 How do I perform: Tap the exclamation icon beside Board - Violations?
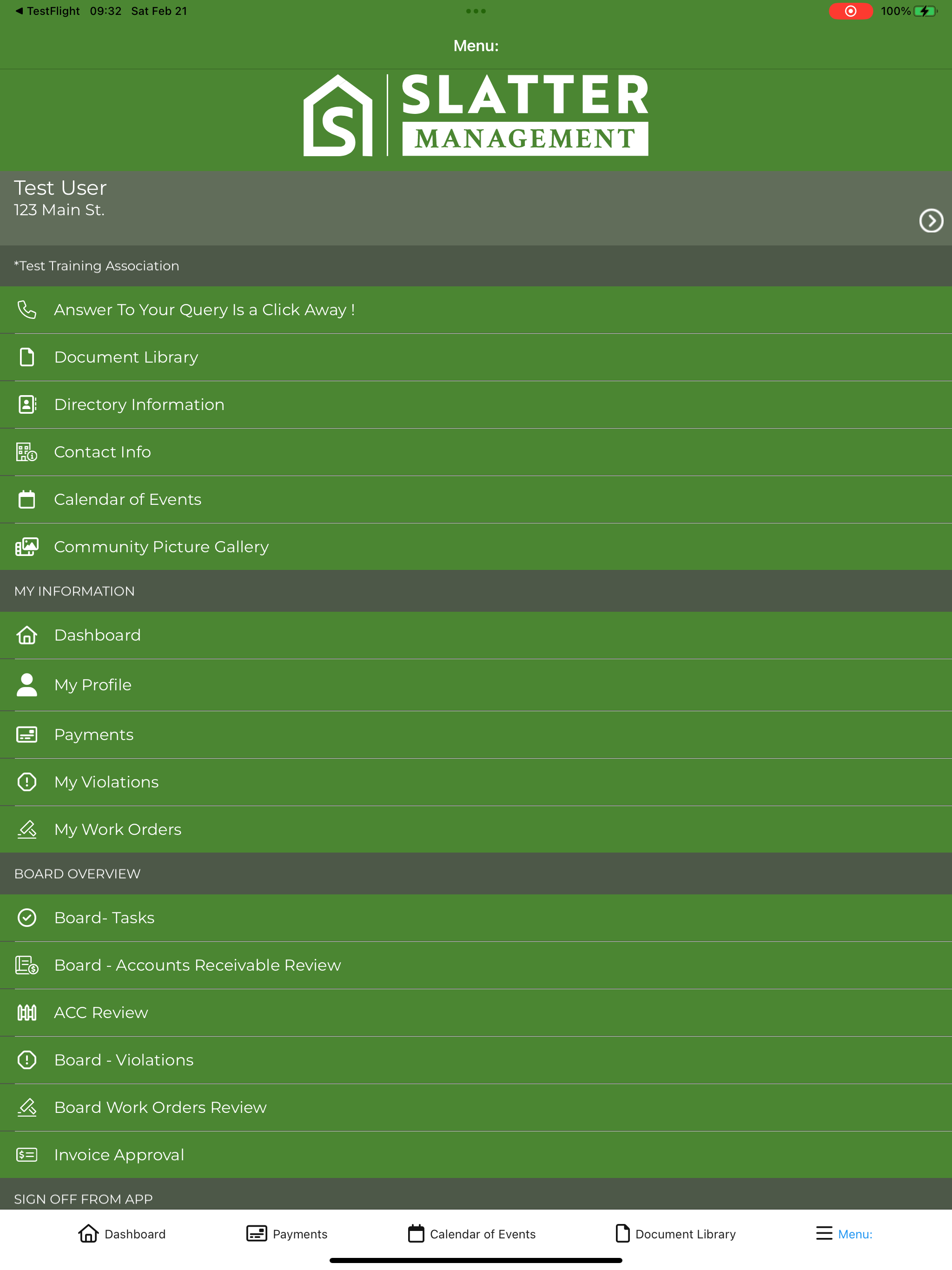point(26,1060)
